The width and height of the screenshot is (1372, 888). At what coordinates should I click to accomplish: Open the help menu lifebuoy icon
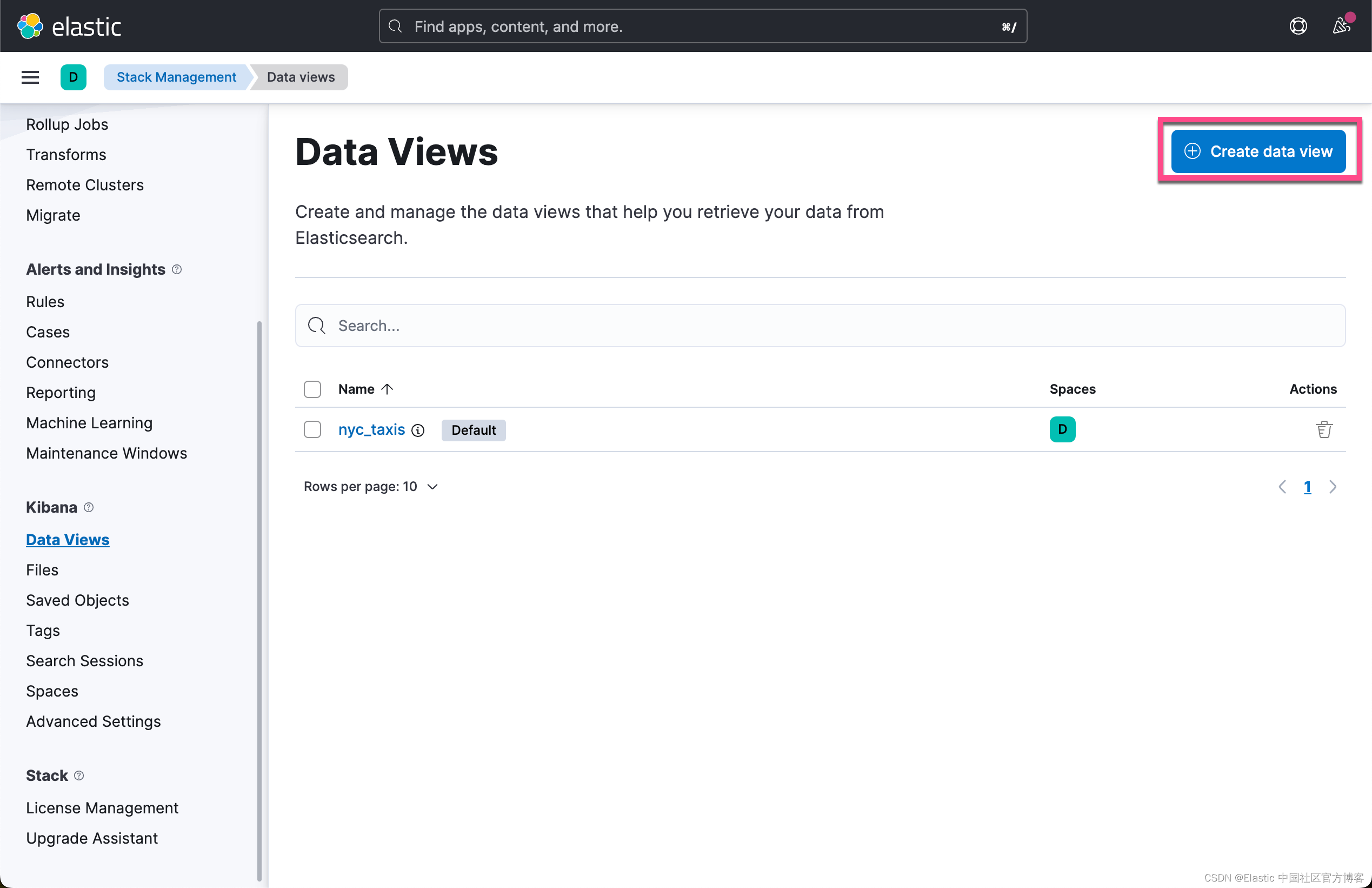pyautogui.click(x=1297, y=26)
